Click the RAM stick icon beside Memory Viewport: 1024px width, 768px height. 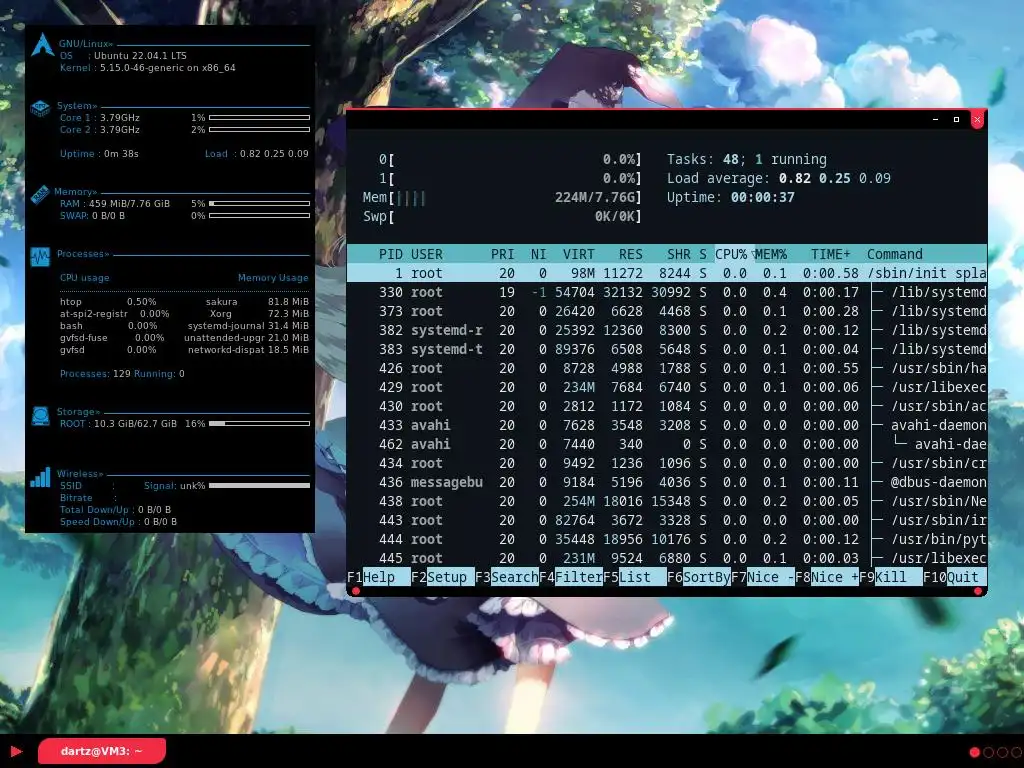point(40,194)
